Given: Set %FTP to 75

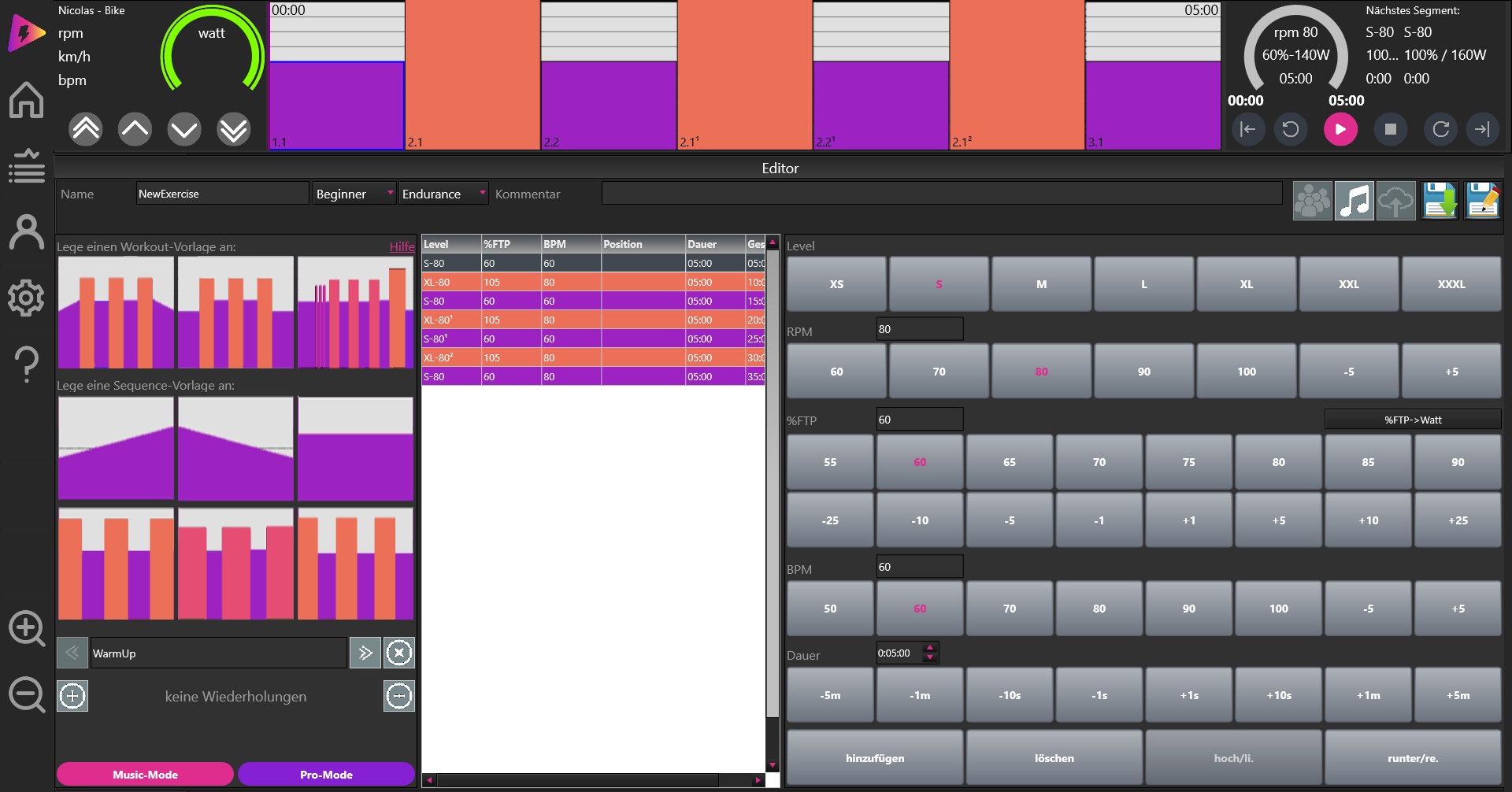Looking at the screenshot, I should [x=1189, y=462].
